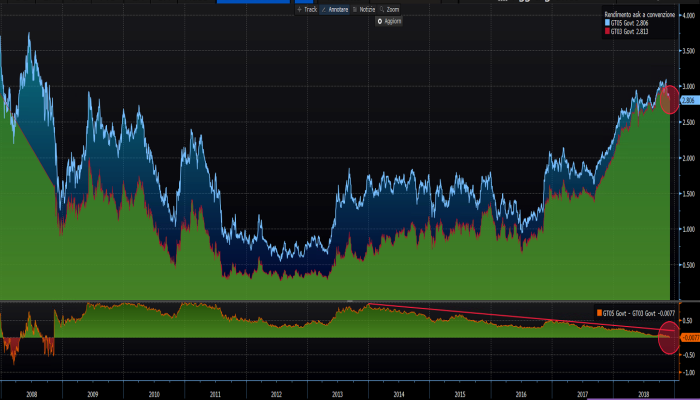Screen dimensions: 700x400
Task: Select the Annotare annotation tool
Action: point(336,8)
